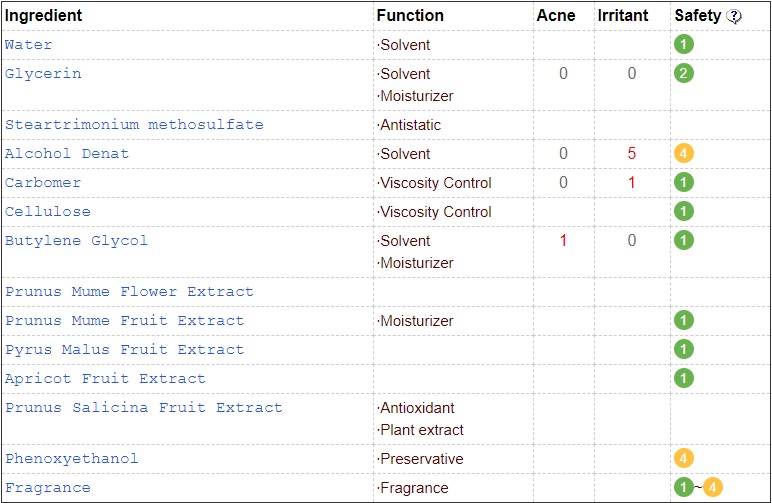Open the Water ingredient link
Image resolution: width=772 pixels, height=503 pixels.
tap(29, 44)
